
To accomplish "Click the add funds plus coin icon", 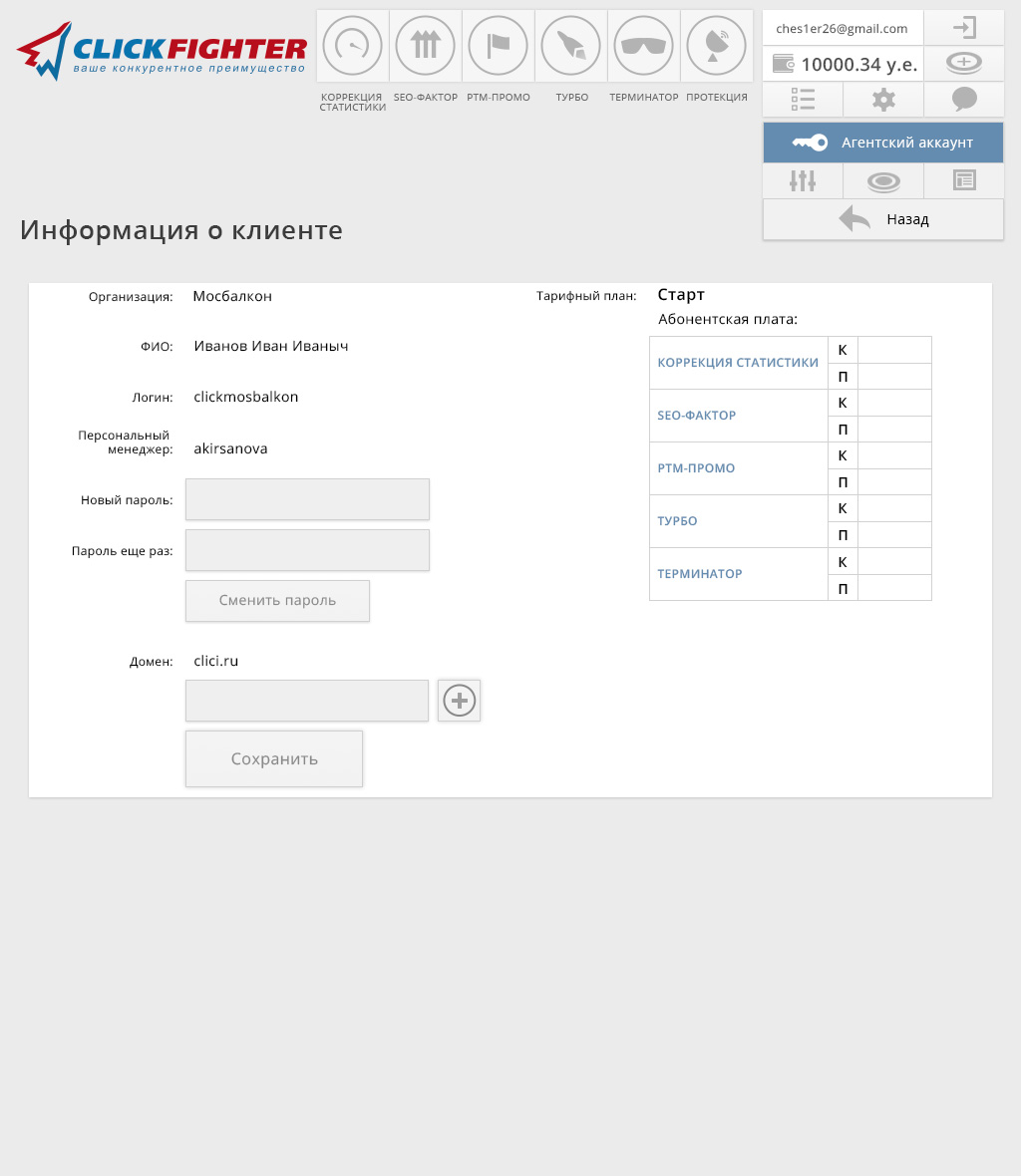I will coord(964,63).
